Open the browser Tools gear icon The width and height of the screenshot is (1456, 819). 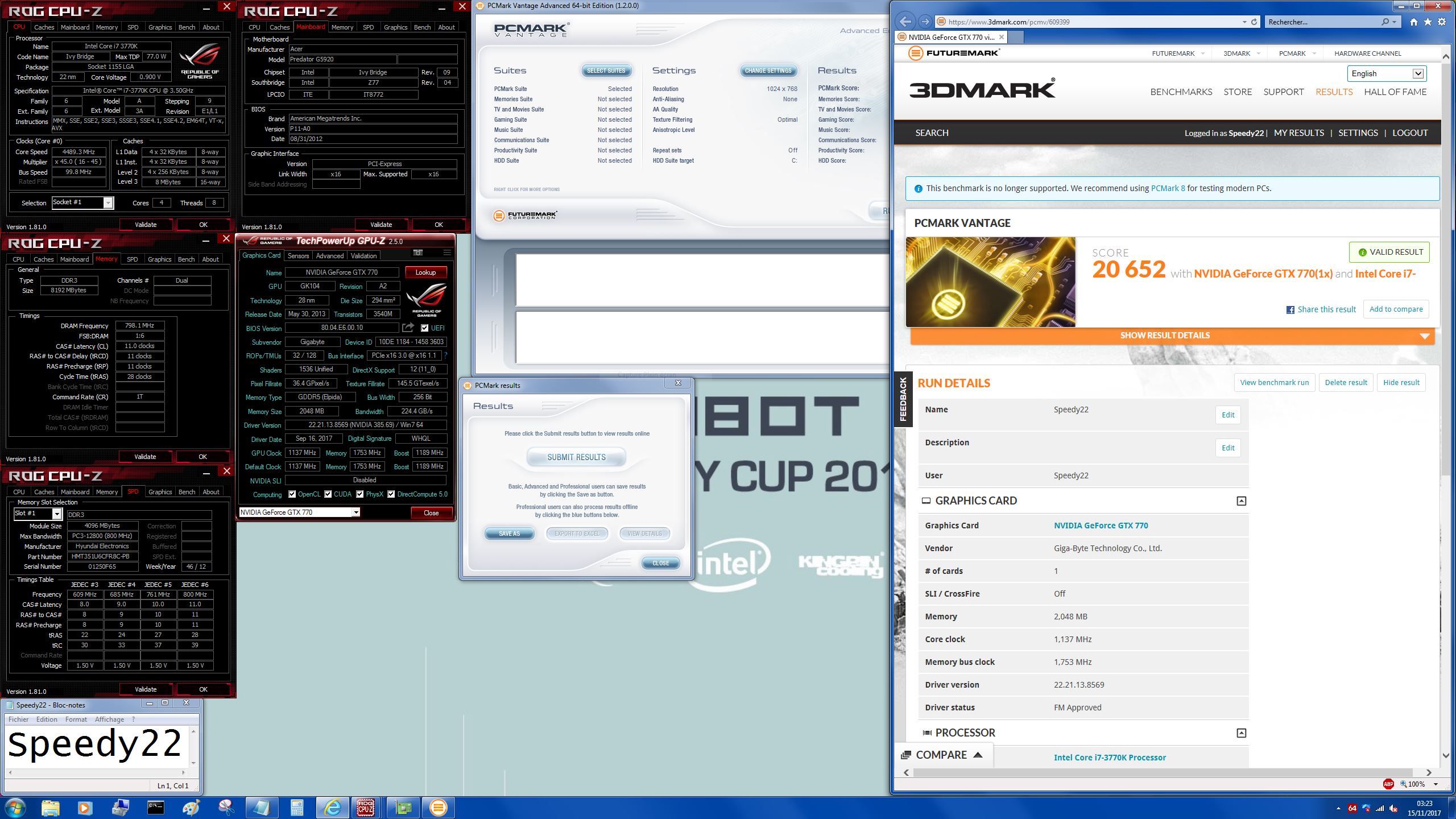coord(1442,22)
